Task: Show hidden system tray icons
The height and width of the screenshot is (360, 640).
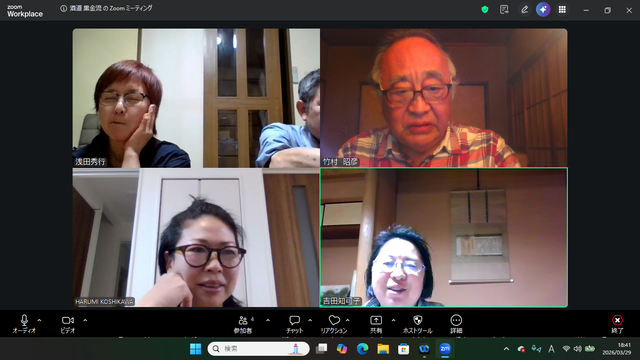Action: coord(506,349)
